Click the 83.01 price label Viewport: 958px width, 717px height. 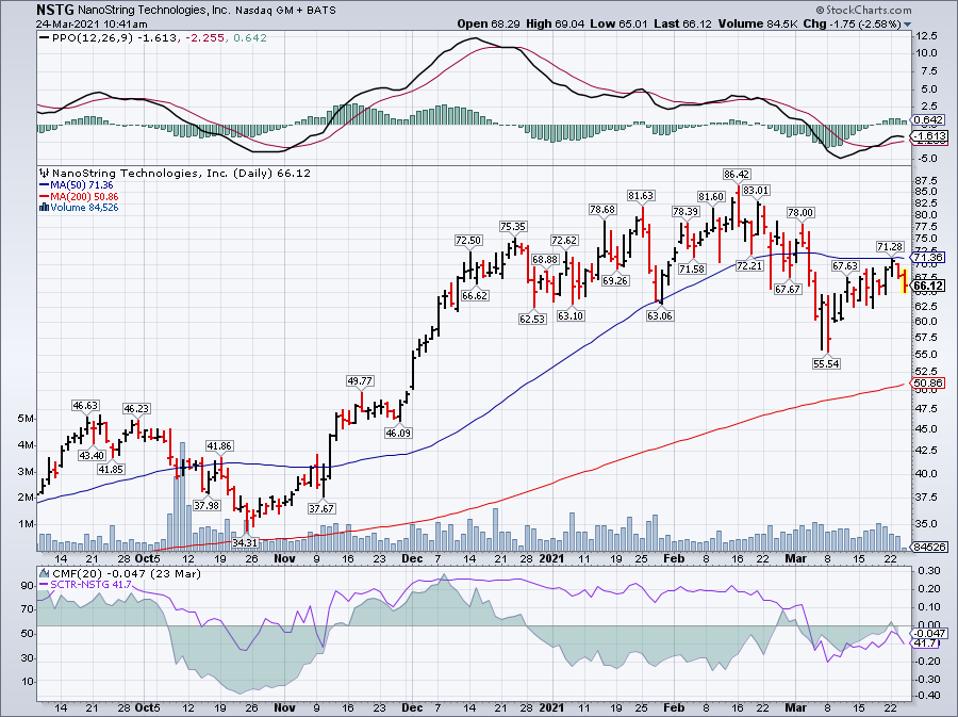(x=756, y=191)
